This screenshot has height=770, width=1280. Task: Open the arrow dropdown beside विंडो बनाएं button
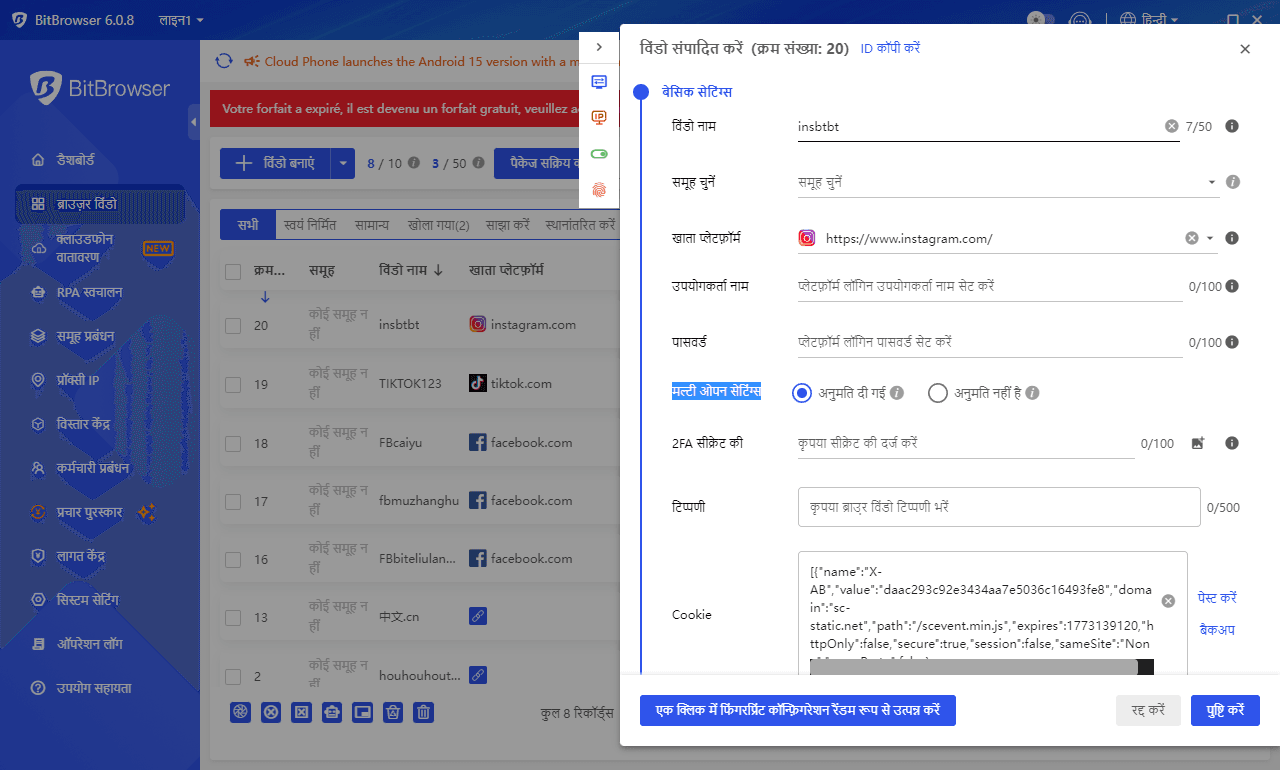(x=342, y=163)
